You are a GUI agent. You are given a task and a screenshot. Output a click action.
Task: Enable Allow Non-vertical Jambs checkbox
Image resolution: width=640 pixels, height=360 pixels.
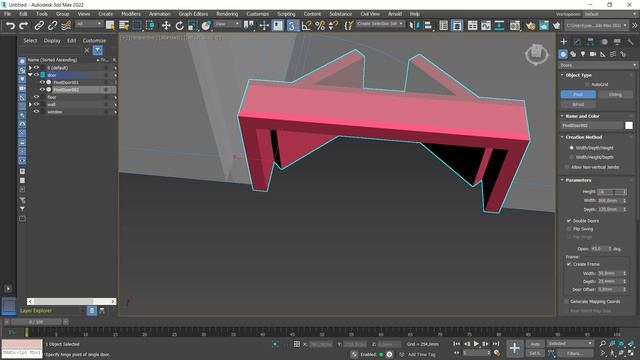coord(567,167)
